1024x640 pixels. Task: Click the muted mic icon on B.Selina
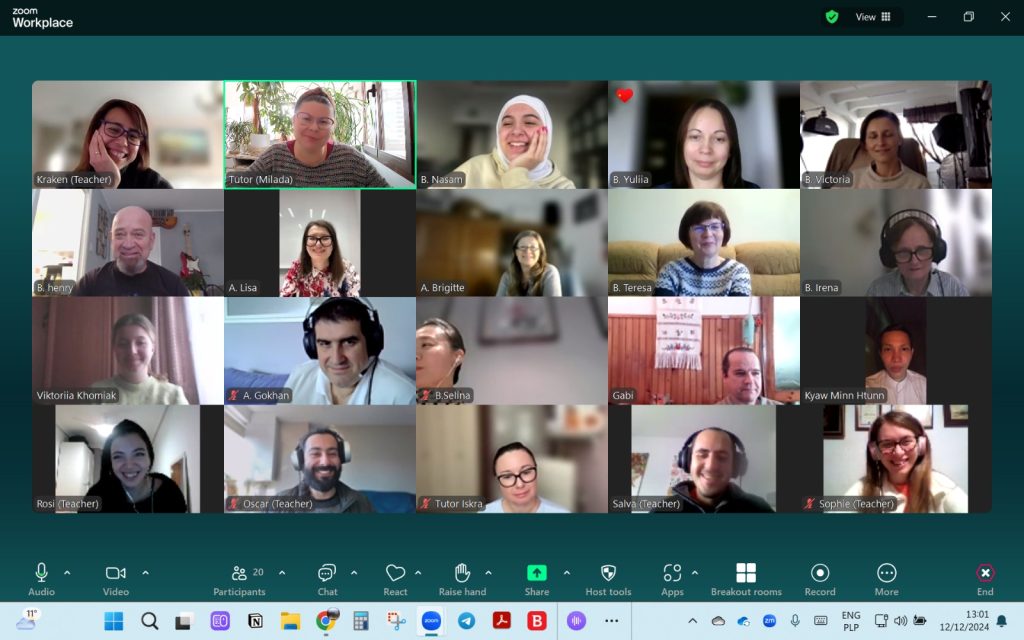click(426, 395)
